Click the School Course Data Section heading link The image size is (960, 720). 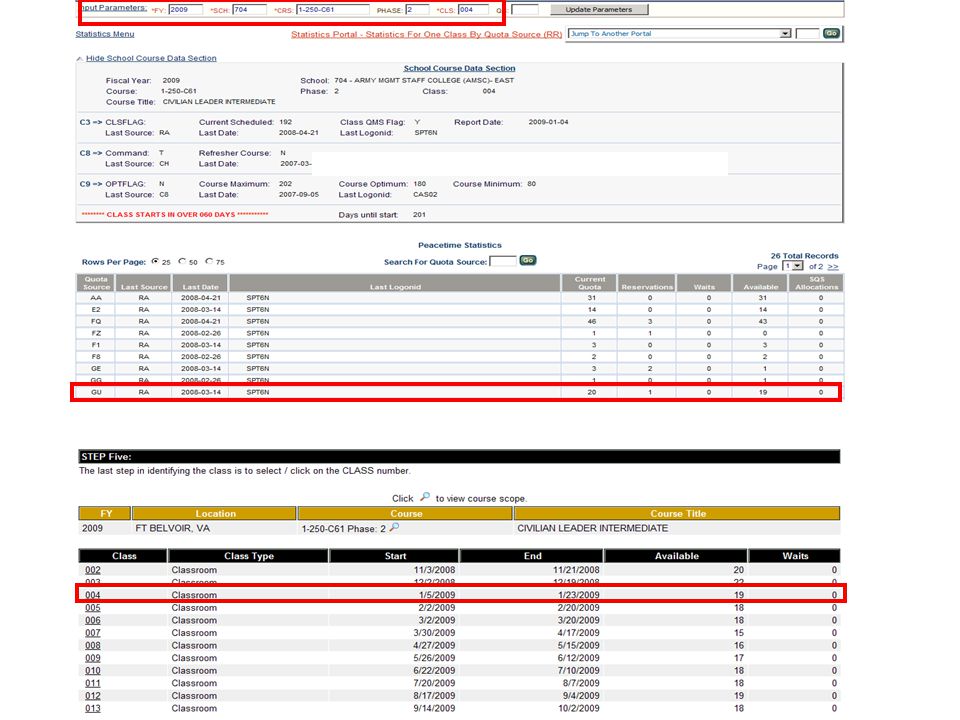click(459, 69)
